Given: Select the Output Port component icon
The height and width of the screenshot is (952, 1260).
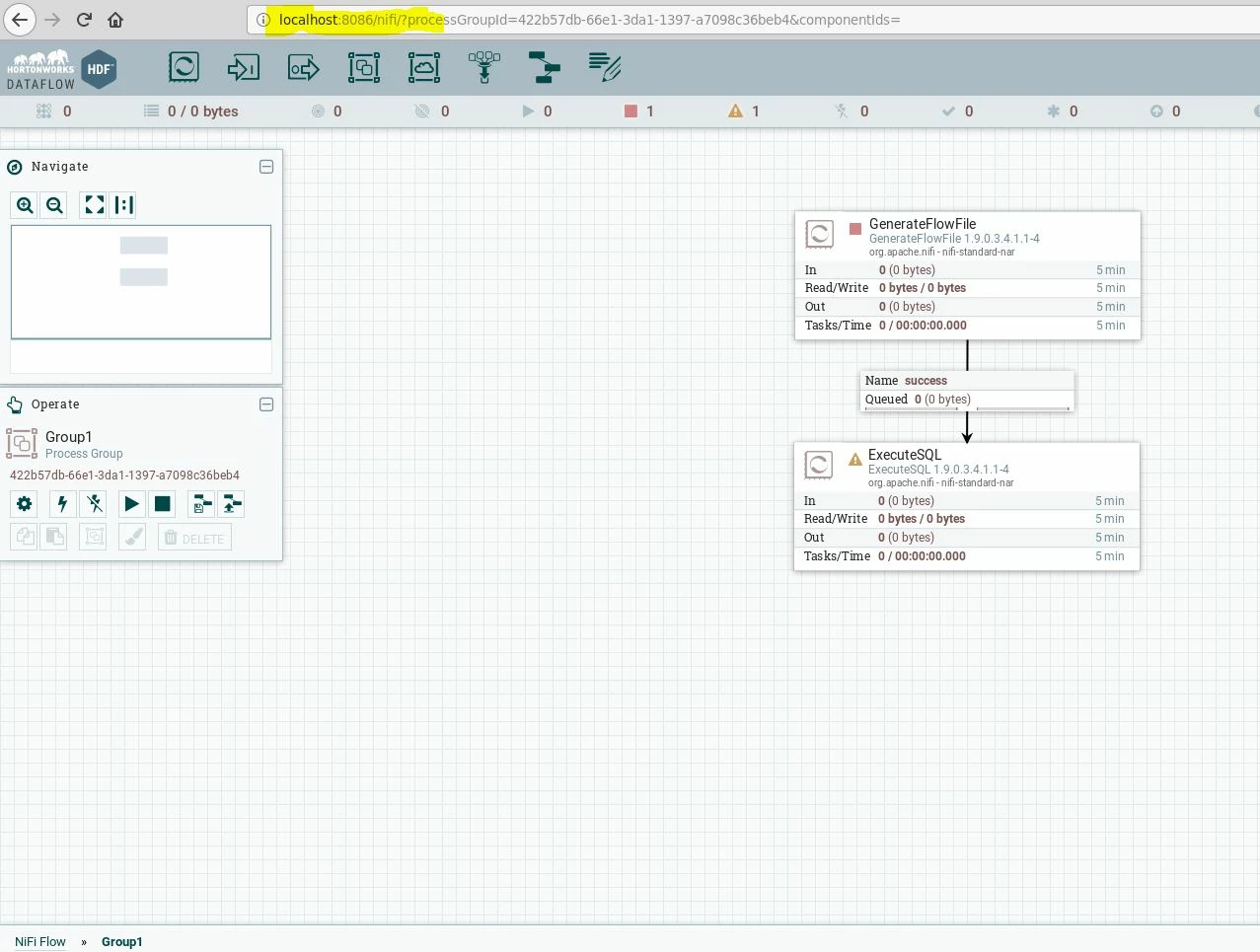Looking at the screenshot, I should tap(303, 67).
